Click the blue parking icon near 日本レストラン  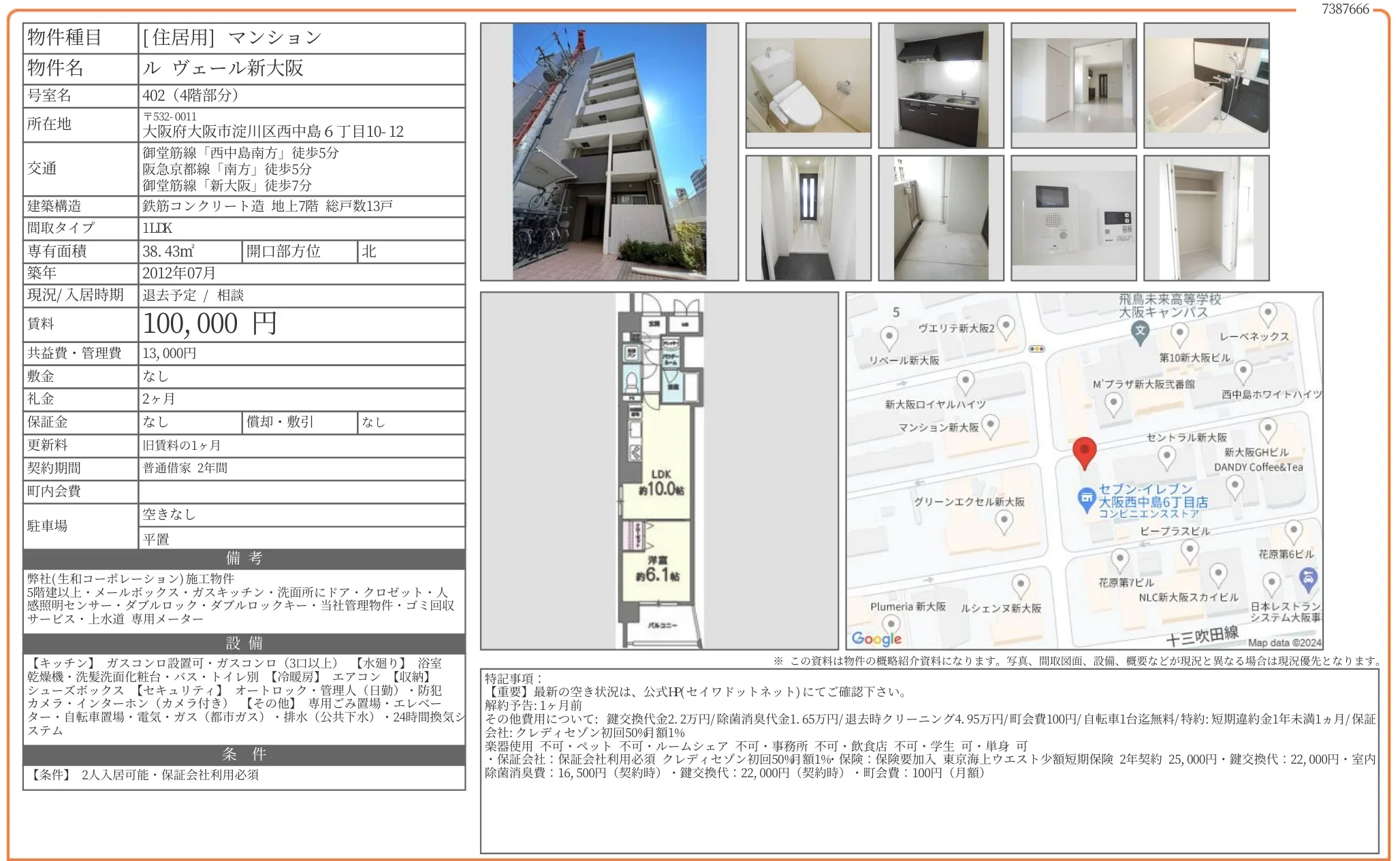click(x=1307, y=579)
